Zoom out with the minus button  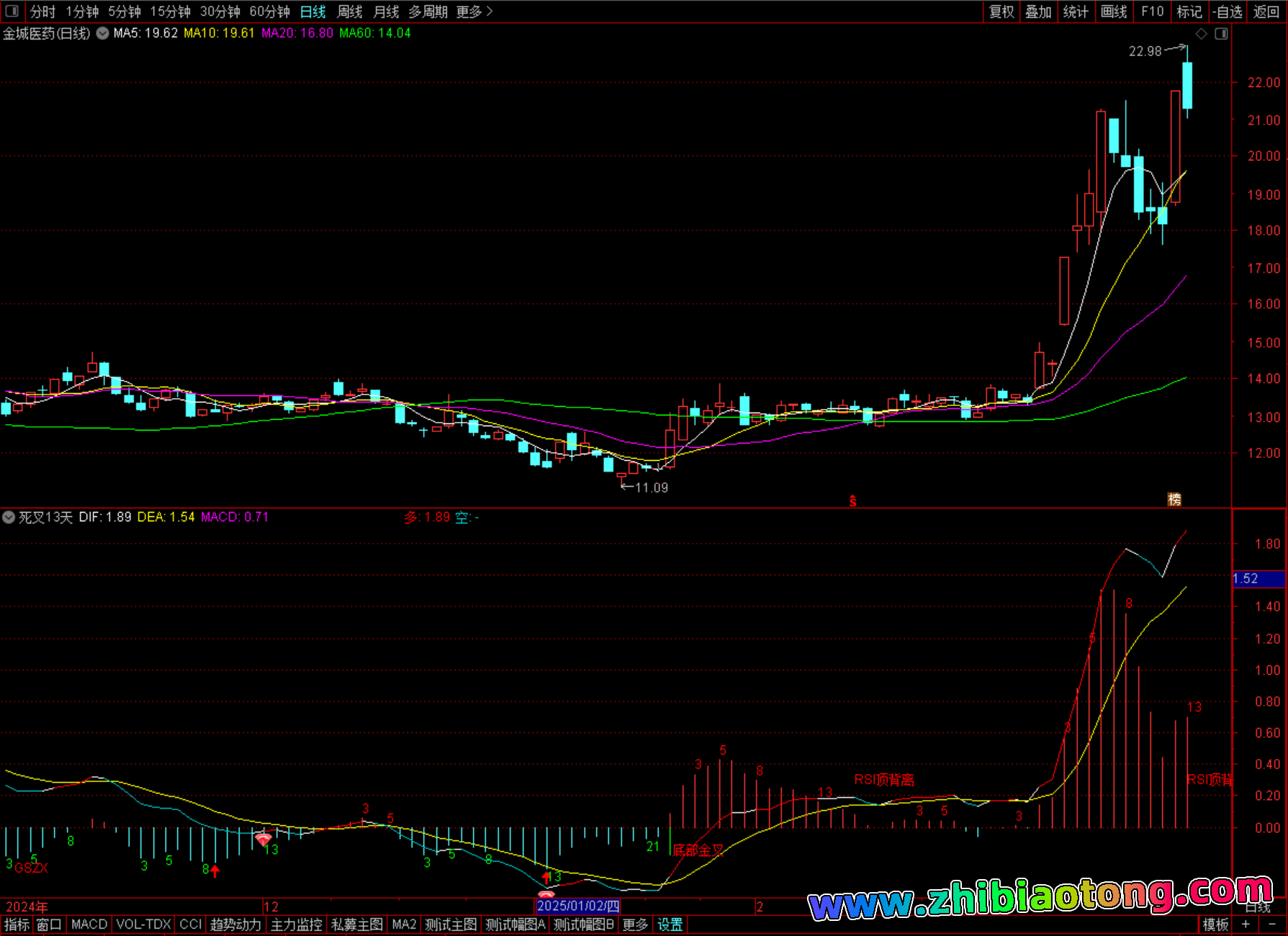(x=1271, y=924)
